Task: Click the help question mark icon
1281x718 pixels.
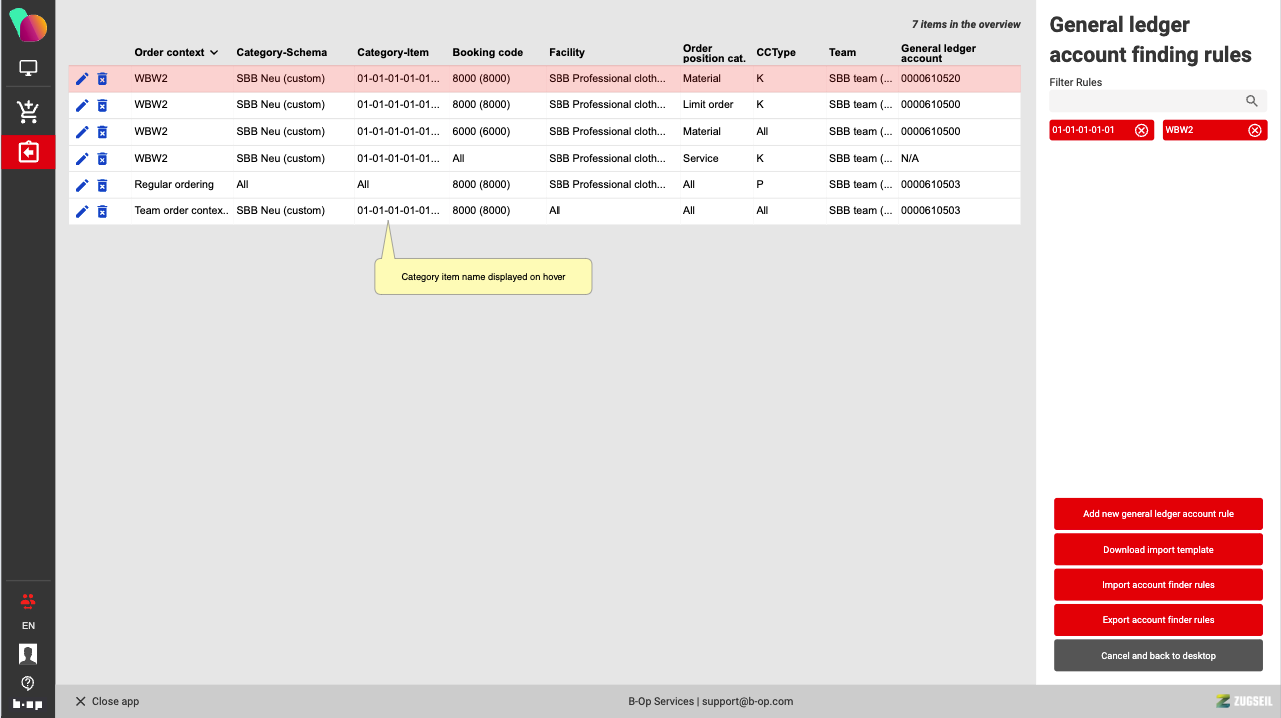Action: tap(28, 683)
